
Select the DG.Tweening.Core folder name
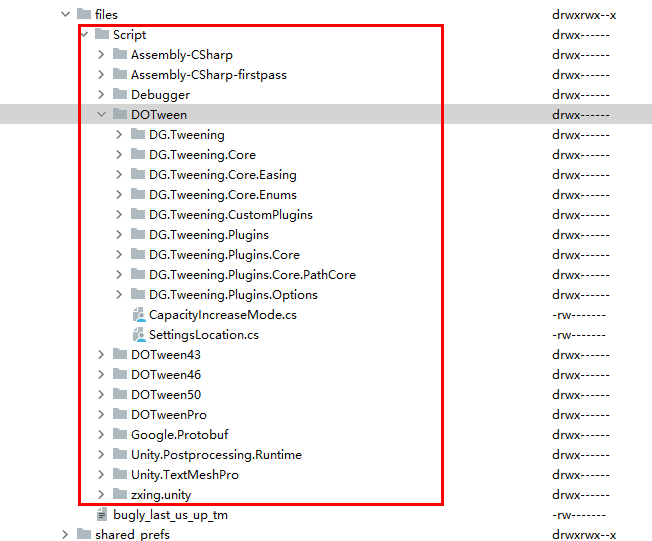(202, 155)
